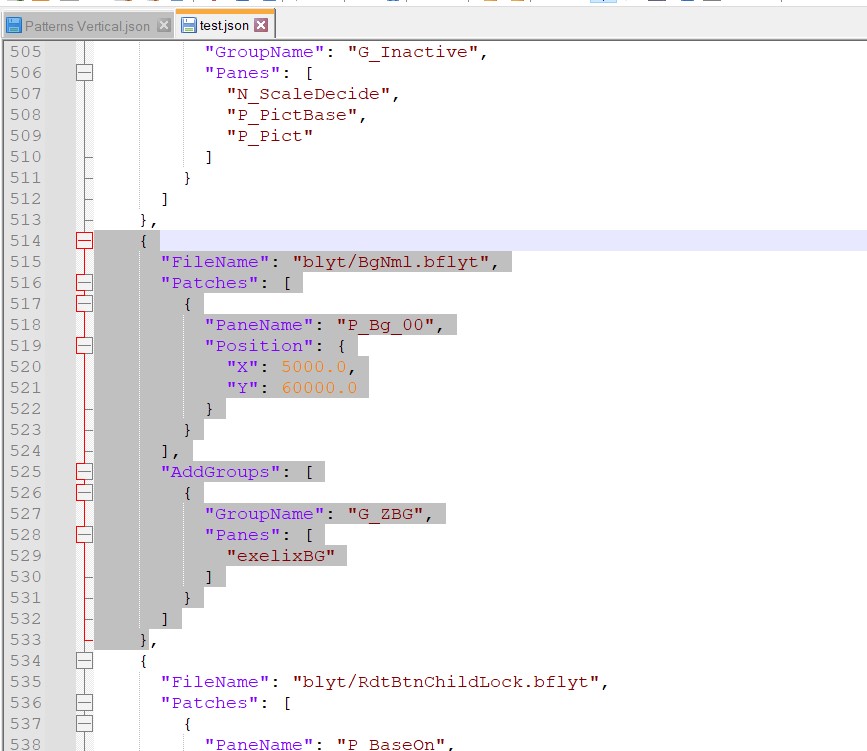Click the opening brace on line 534
This screenshot has width=867, height=751.
coord(144,661)
